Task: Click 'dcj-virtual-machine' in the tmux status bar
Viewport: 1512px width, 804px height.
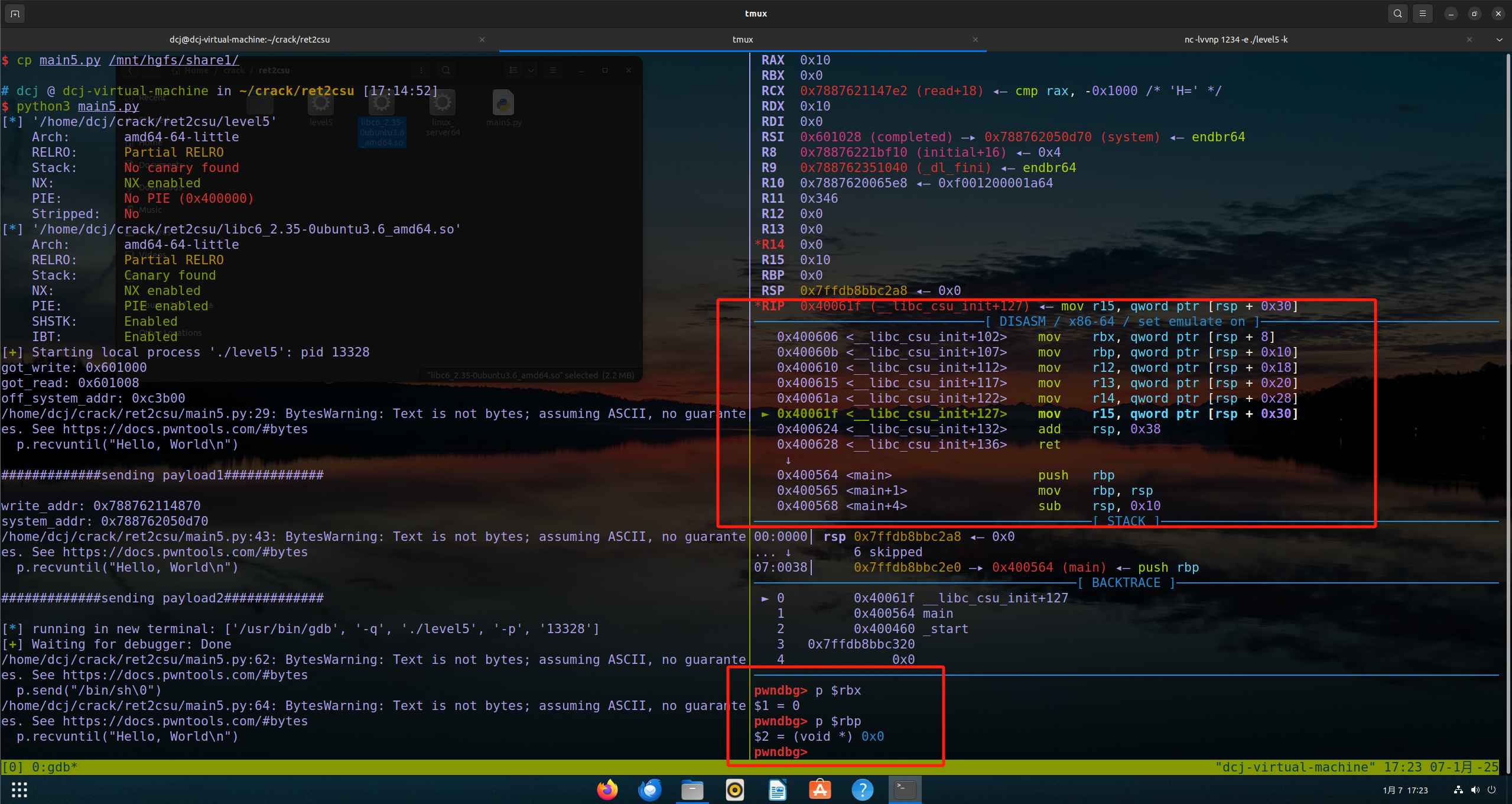Action: click(x=1295, y=767)
